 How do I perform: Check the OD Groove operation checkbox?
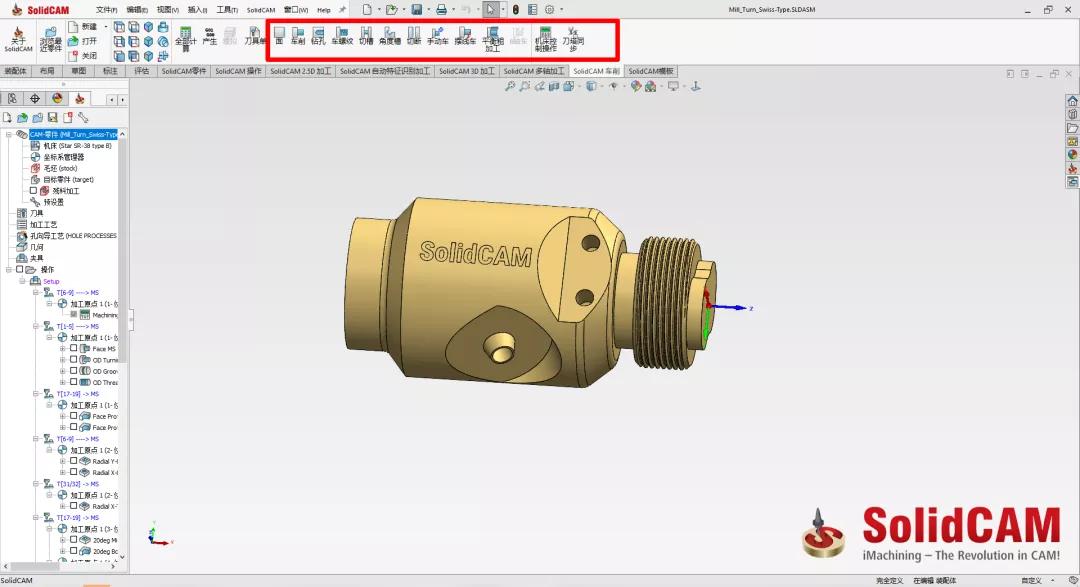(74, 371)
